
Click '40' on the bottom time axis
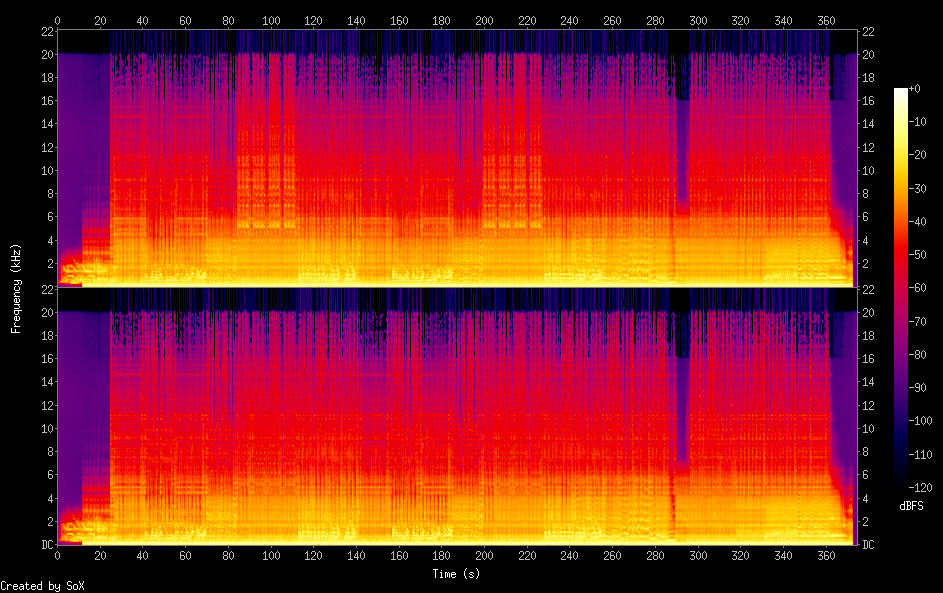(x=143, y=556)
